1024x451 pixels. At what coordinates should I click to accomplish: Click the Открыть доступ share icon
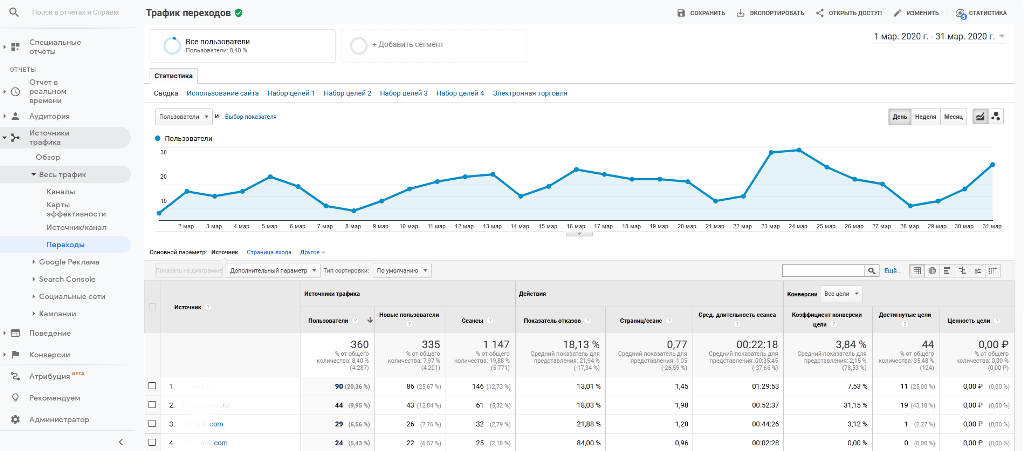pyautogui.click(x=820, y=14)
